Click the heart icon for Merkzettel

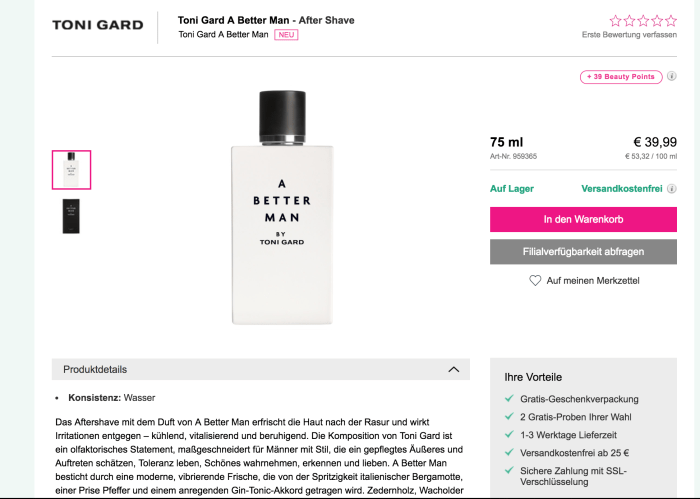click(535, 281)
